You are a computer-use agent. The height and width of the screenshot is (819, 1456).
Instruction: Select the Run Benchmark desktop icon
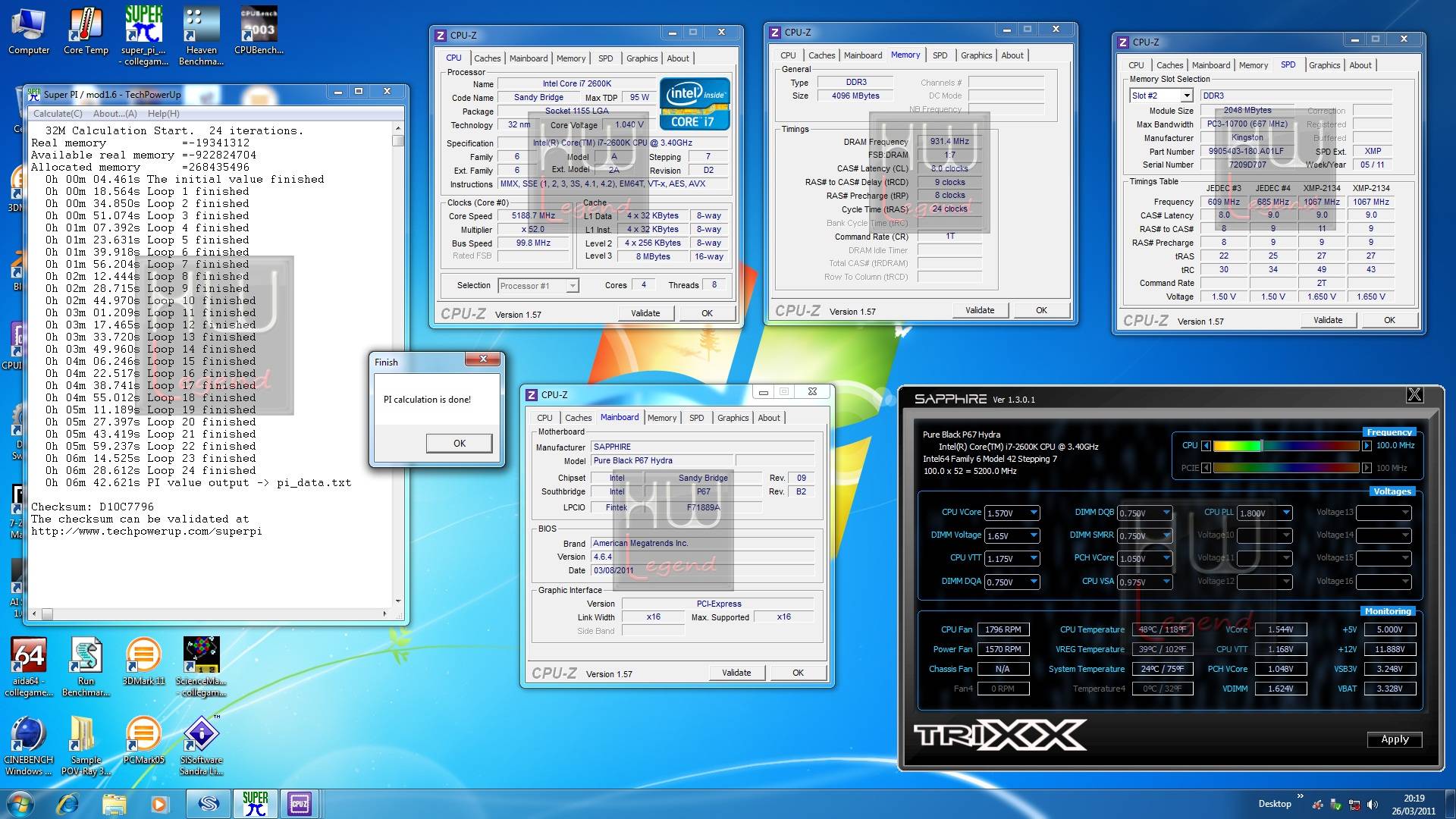(86, 667)
